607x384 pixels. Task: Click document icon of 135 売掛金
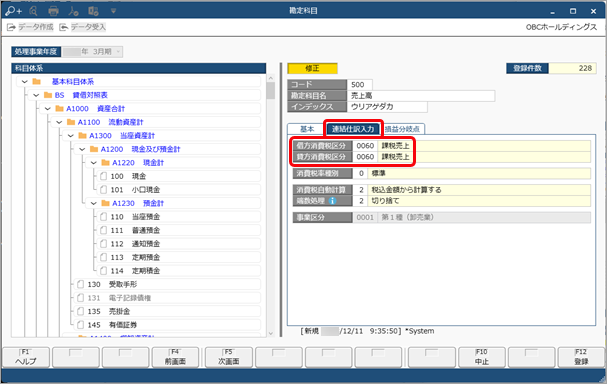(x=81, y=311)
